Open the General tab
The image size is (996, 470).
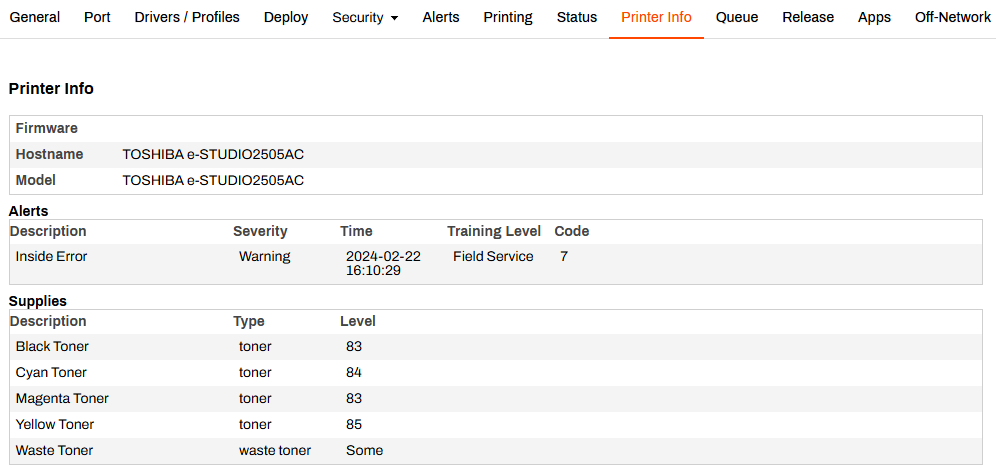point(35,18)
